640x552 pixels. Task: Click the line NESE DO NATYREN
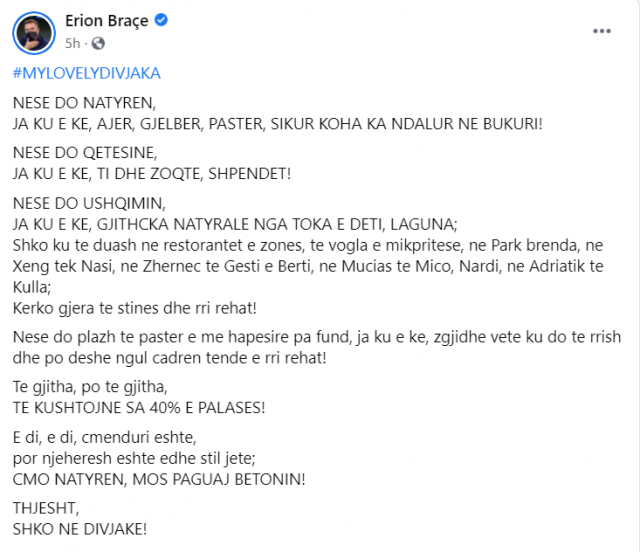click(84, 103)
